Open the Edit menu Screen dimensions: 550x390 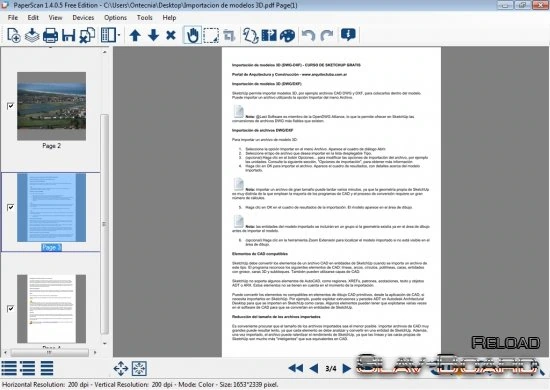33,18
